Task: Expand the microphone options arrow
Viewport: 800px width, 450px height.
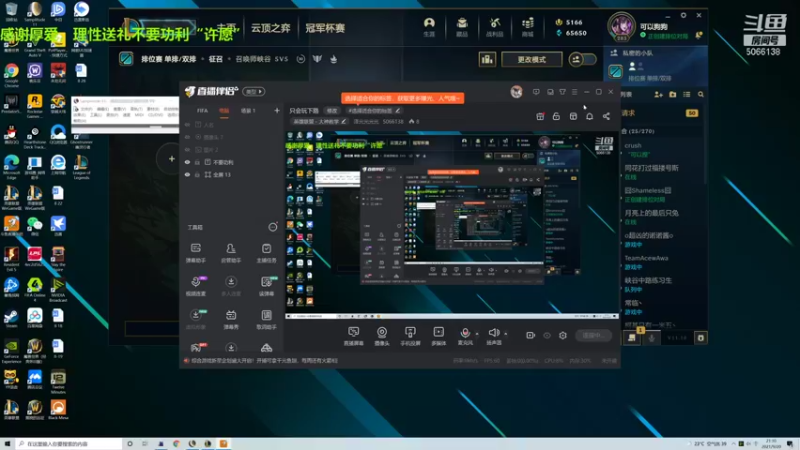Action: 477,334
